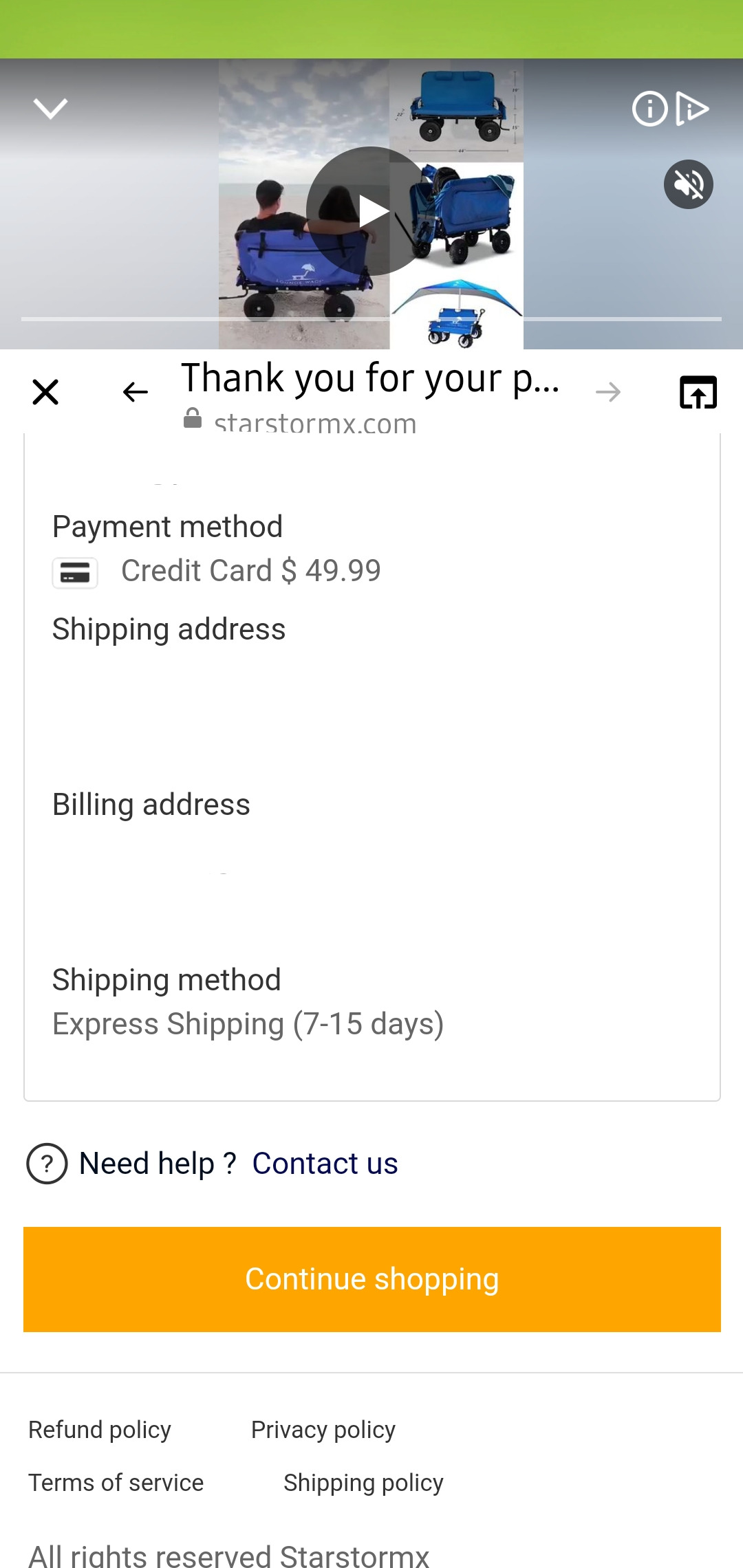The image size is (743, 1568).
Task: View the Privacy policy
Action: point(323,1430)
